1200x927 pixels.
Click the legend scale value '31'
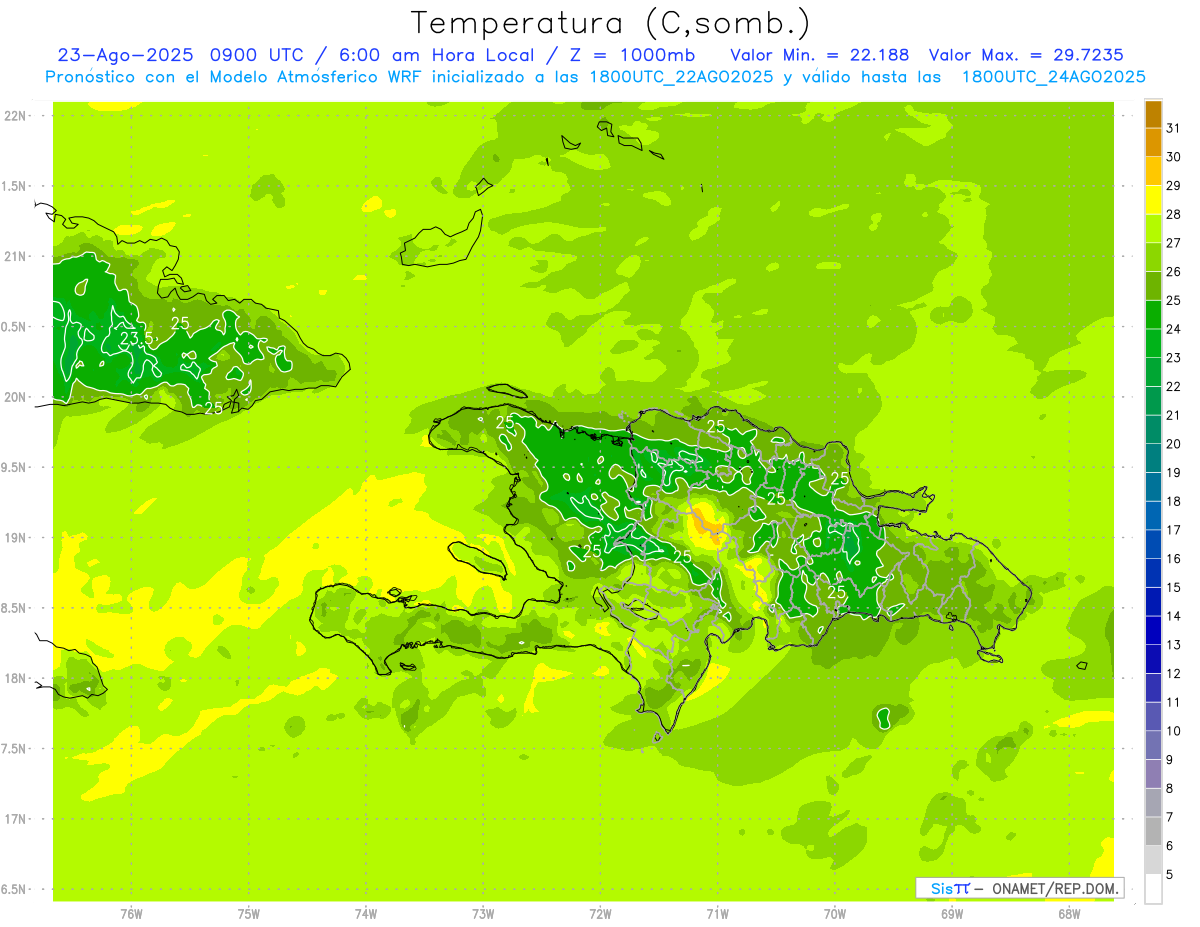click(x=1173, y=127)
